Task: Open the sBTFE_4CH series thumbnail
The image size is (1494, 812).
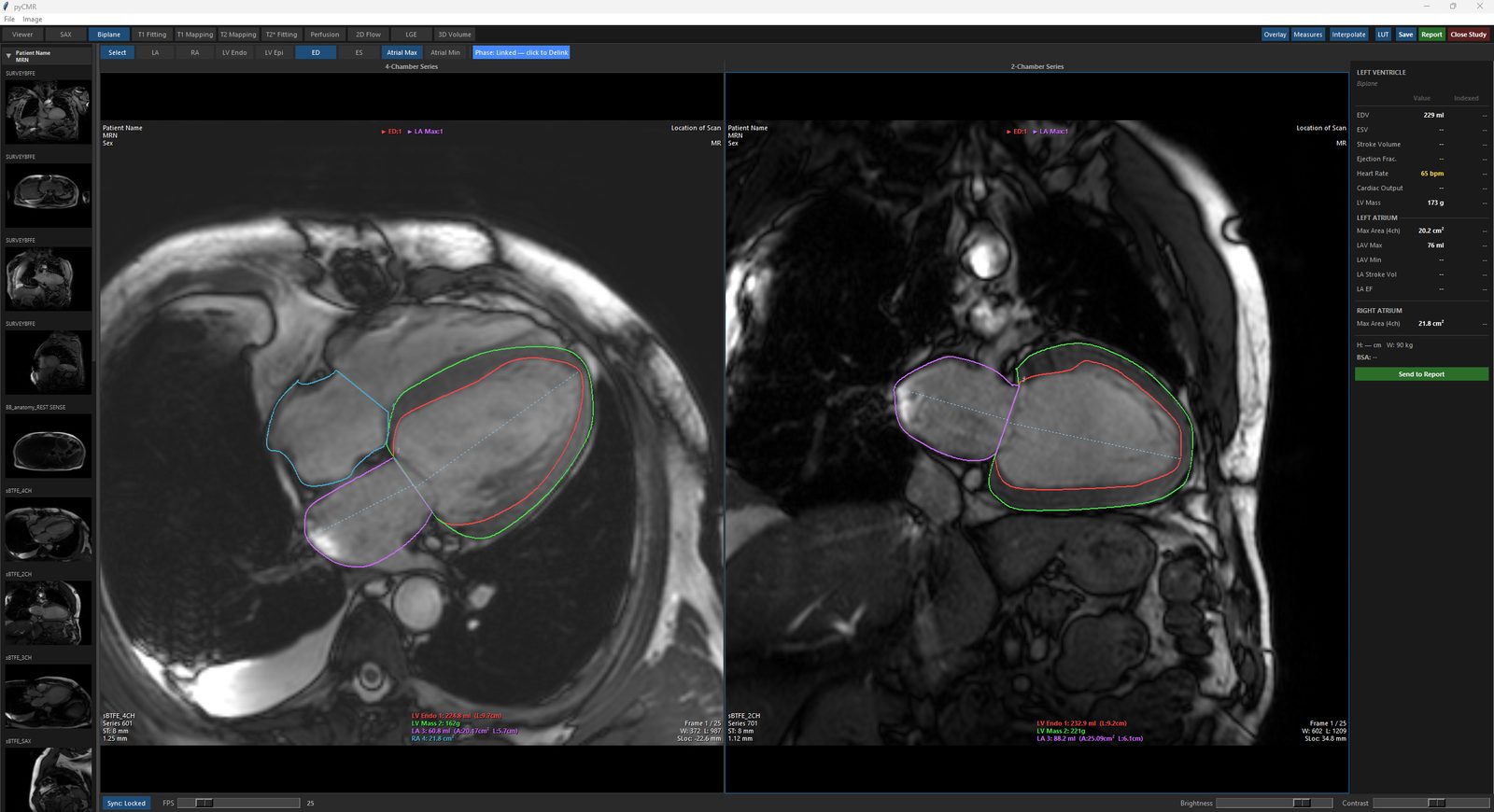Action: pos(48,528)
